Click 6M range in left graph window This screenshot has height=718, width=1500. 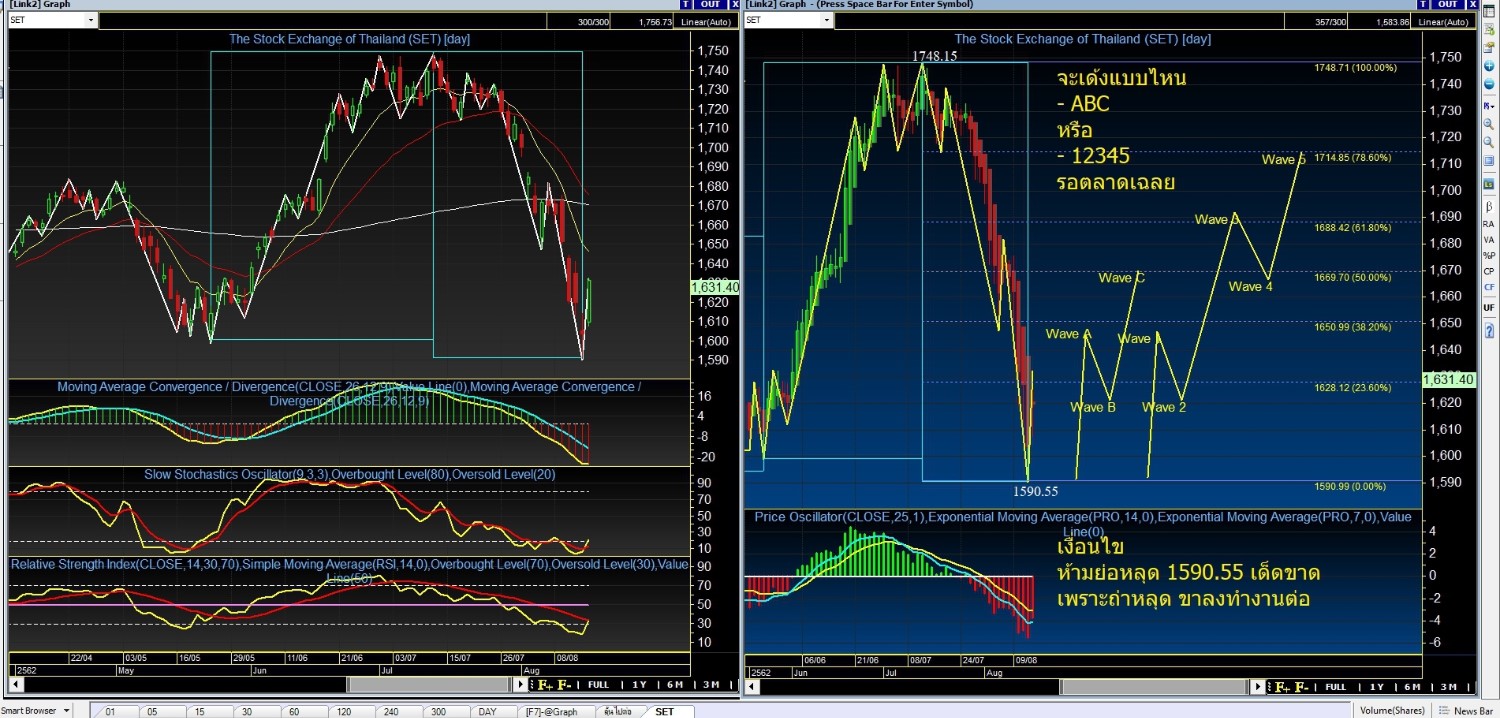click(675, 685)
